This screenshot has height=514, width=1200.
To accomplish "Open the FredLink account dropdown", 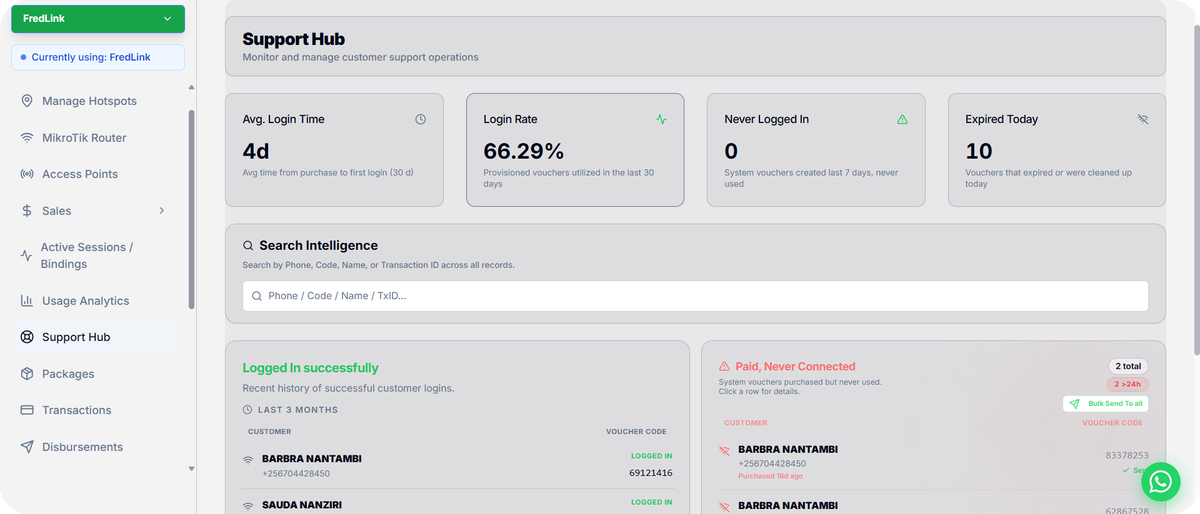I will coord(98,19).
